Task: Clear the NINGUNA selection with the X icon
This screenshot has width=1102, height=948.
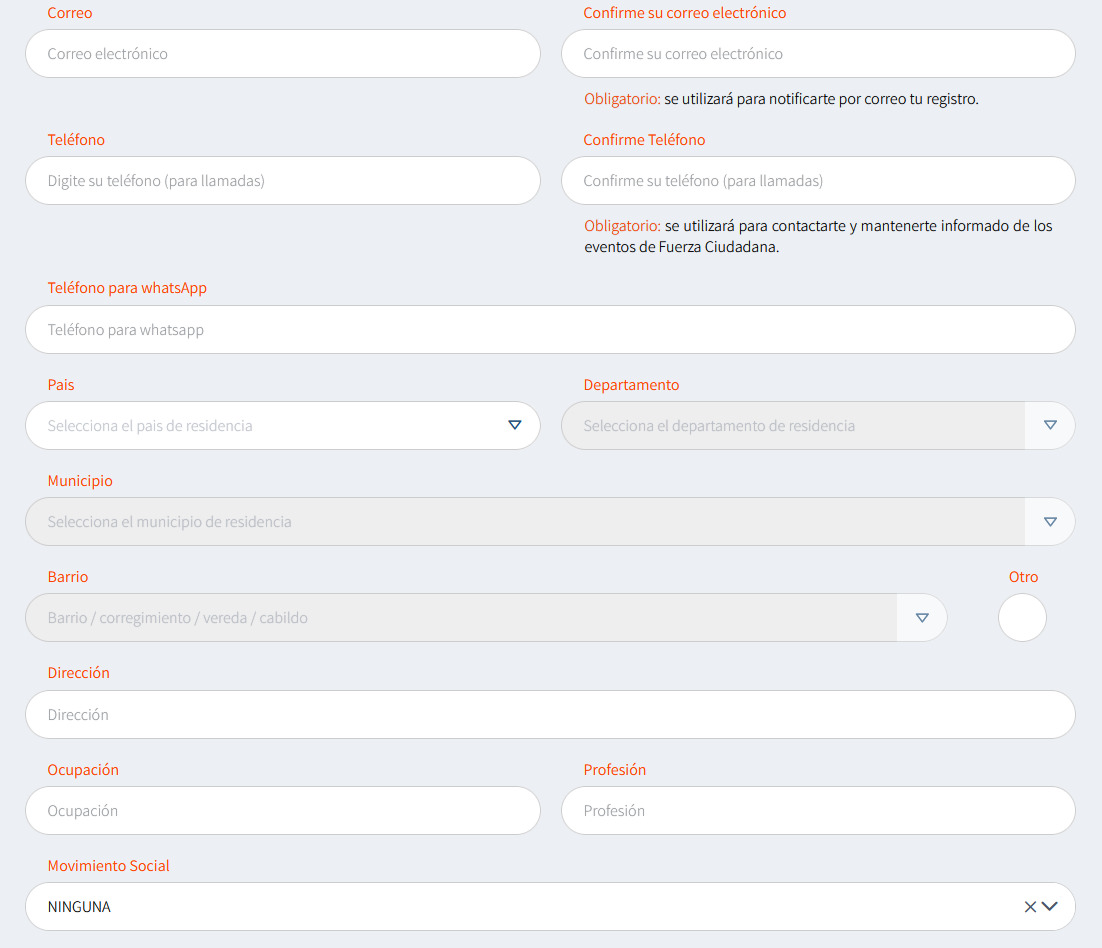Action: pos(1030,907)
